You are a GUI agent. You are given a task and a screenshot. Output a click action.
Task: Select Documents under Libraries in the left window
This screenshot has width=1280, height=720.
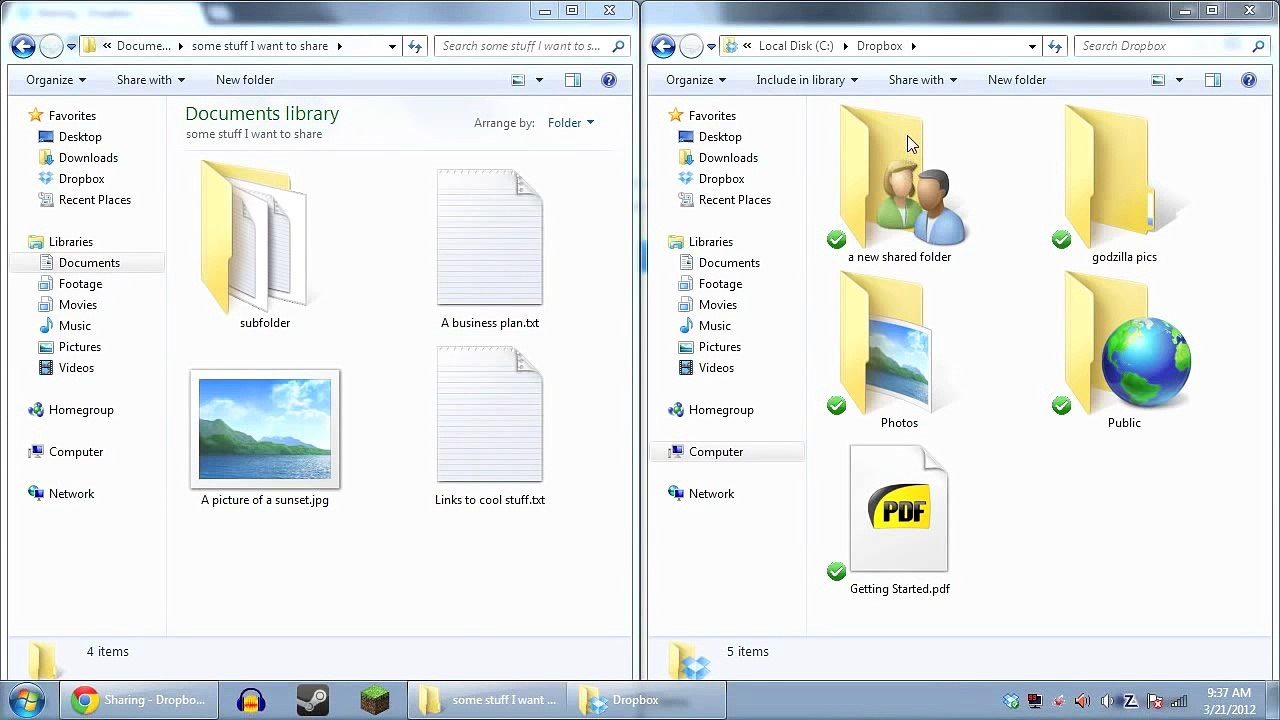click(x=89, y=263)
